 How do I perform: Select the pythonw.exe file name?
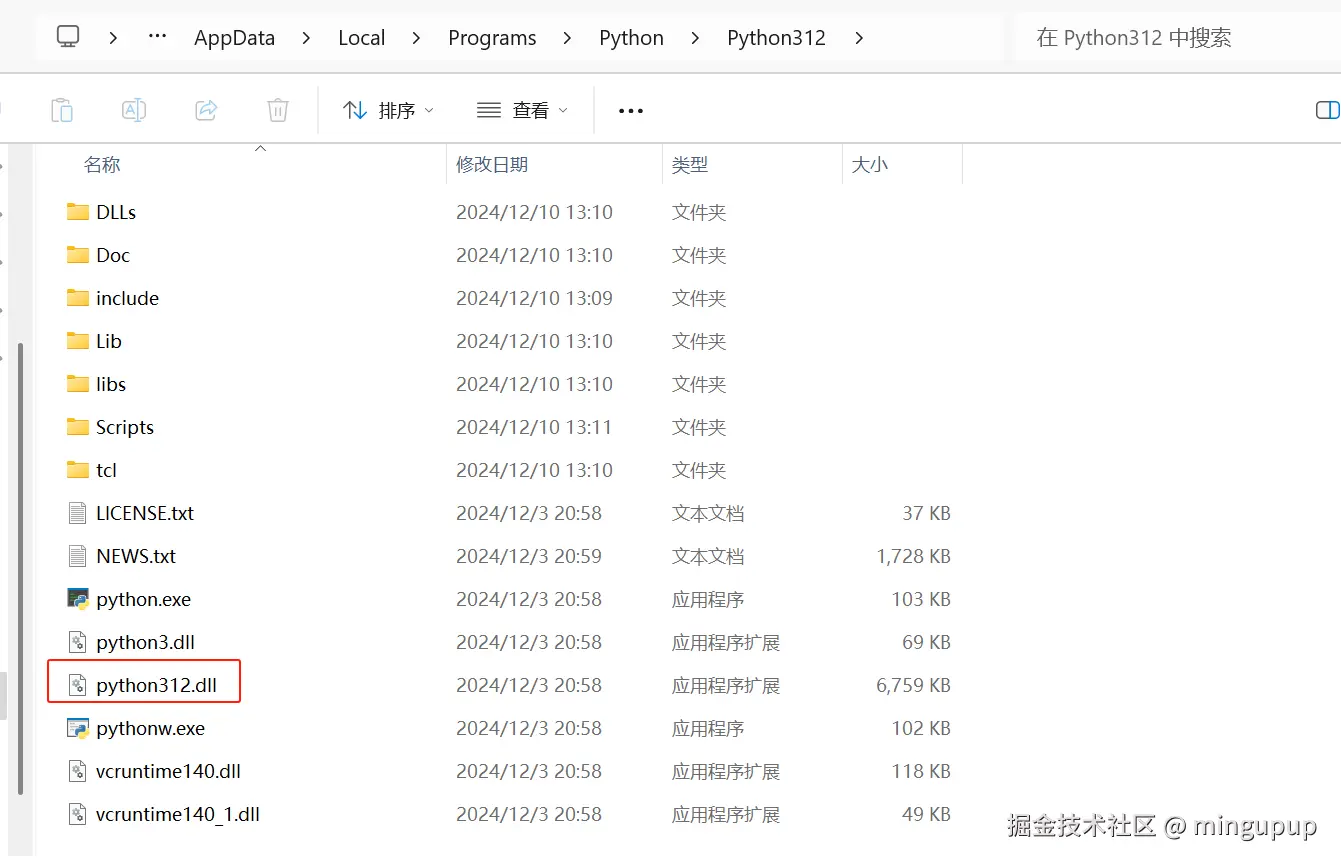click(x=151, y=728)
